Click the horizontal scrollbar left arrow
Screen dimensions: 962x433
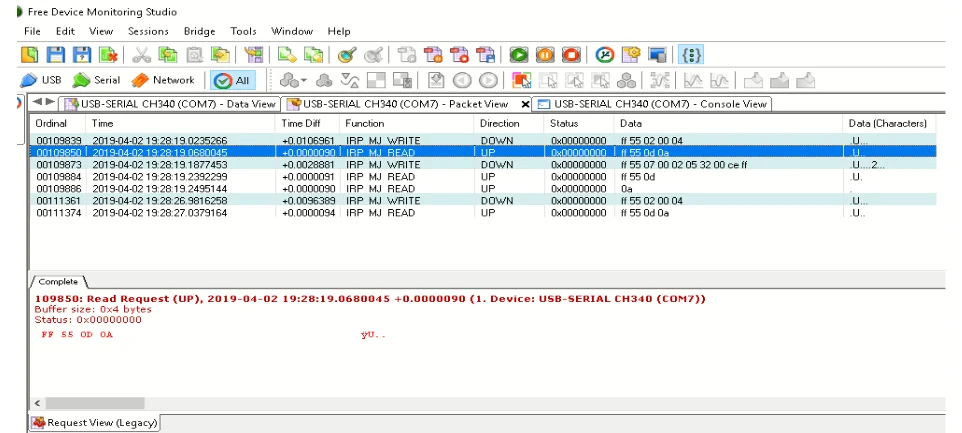point(37,403)
